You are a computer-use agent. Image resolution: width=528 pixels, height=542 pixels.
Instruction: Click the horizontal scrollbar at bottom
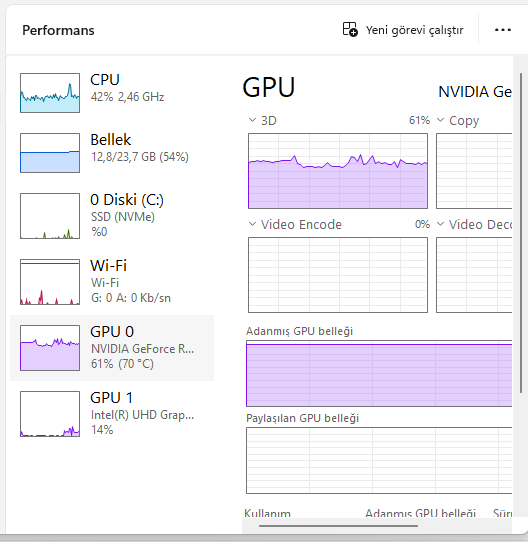pyautogui.click(x=338, y=526)
